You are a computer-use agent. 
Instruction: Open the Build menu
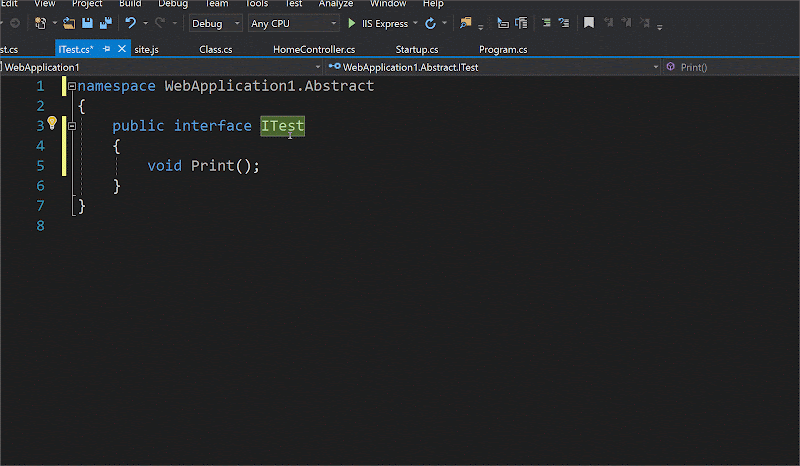coord(130,4)
